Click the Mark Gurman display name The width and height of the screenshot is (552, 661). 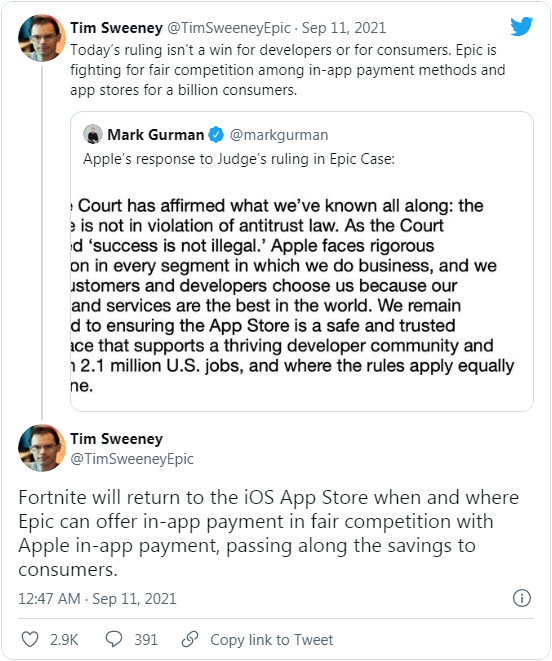156,134
